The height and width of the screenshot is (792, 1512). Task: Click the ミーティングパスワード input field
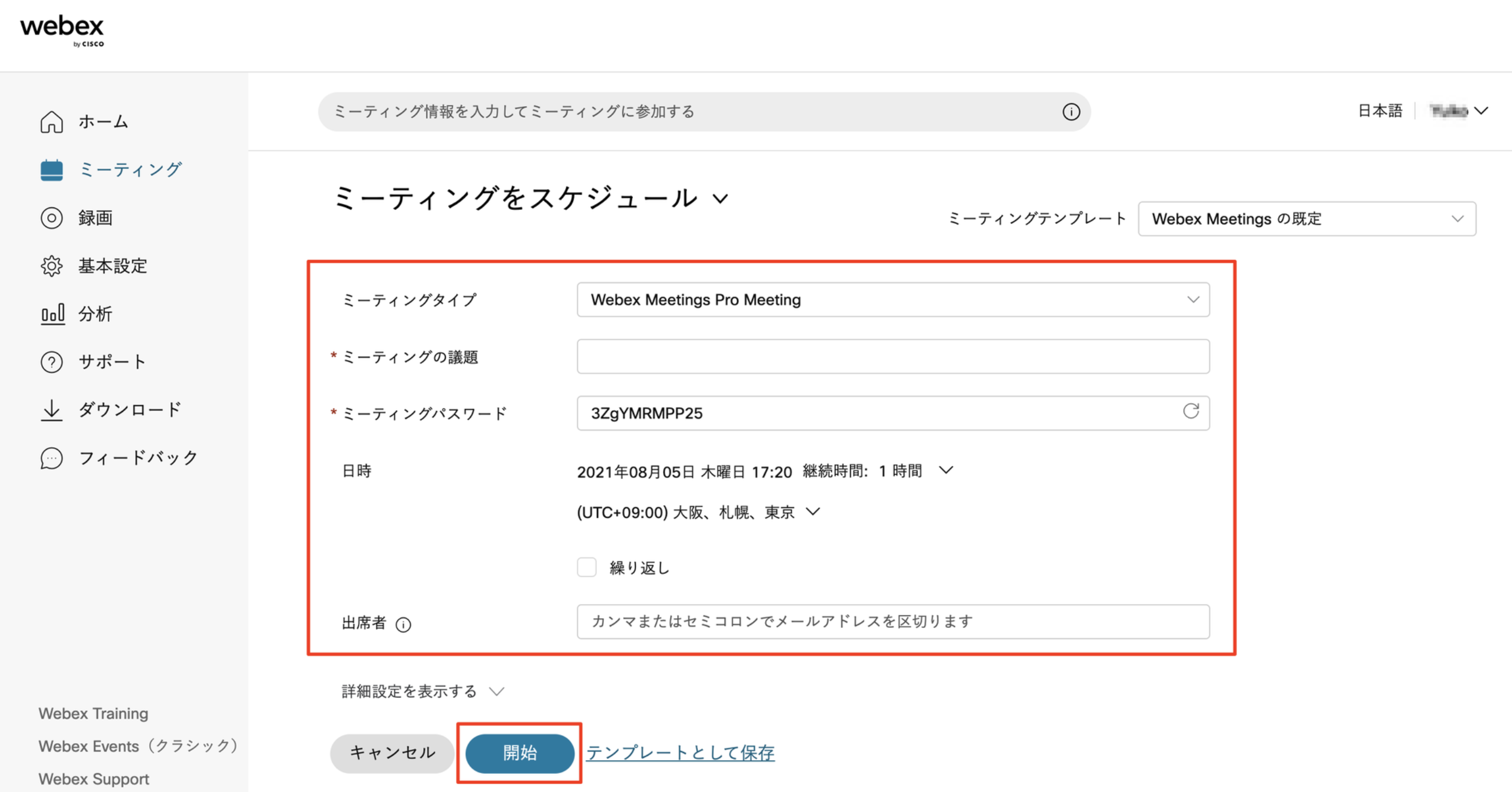pyautogui.click(x=893, y=413)
